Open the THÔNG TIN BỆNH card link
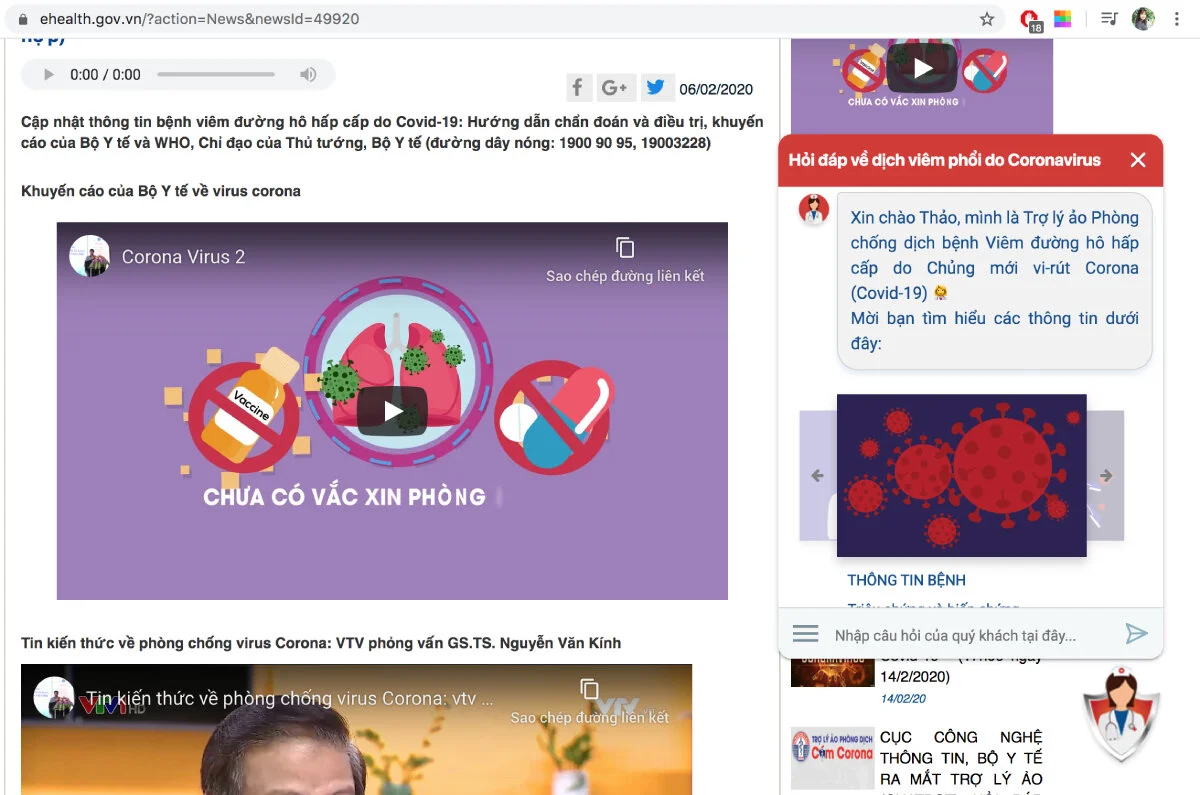Image resolution: width=1200 pixels, height=795 pixels. (x=907, y=580)
